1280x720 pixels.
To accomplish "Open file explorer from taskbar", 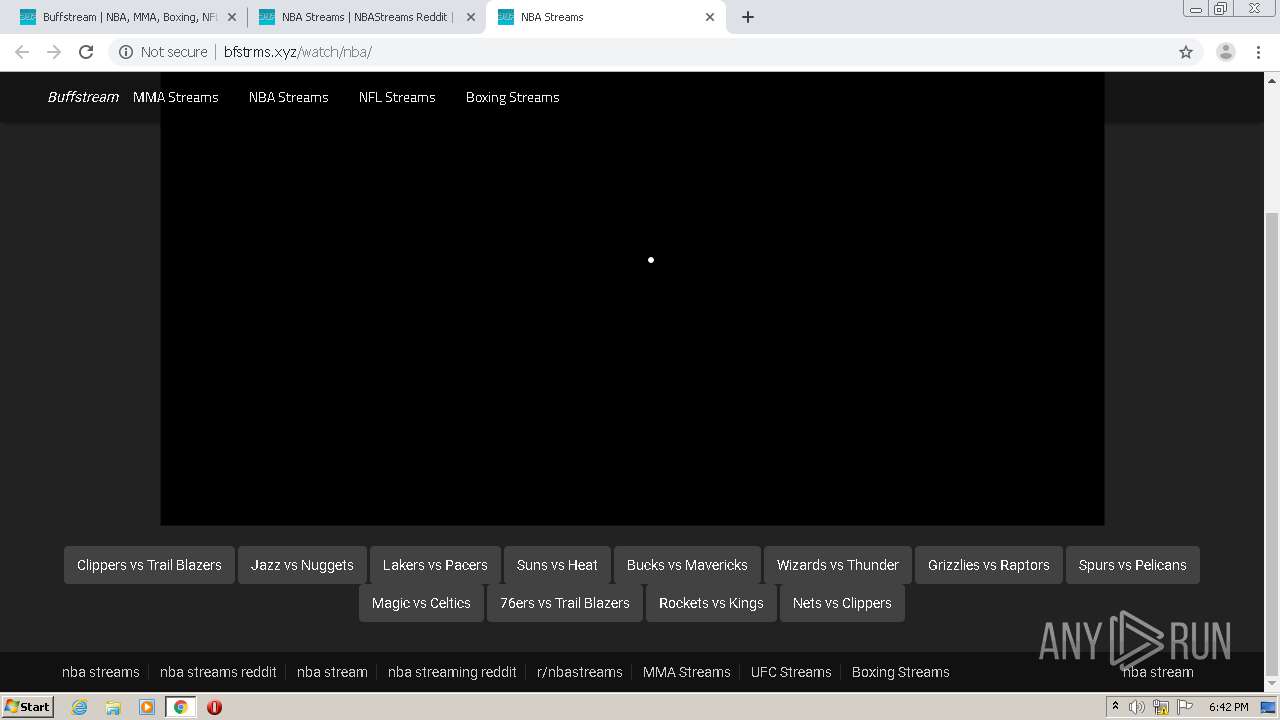I will (x=113, y=707).
